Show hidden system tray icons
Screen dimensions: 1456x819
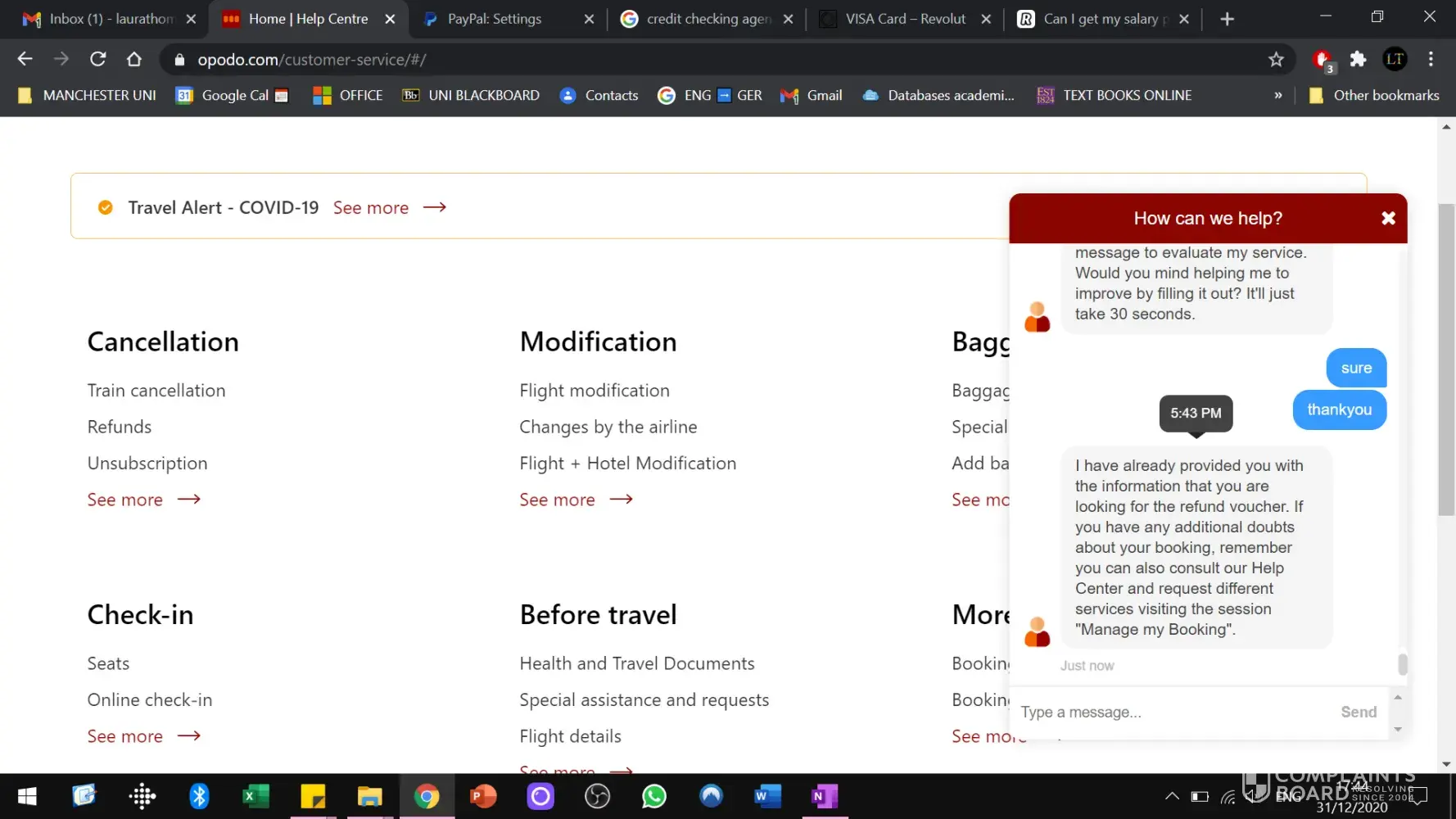[x=1172, y=796]
